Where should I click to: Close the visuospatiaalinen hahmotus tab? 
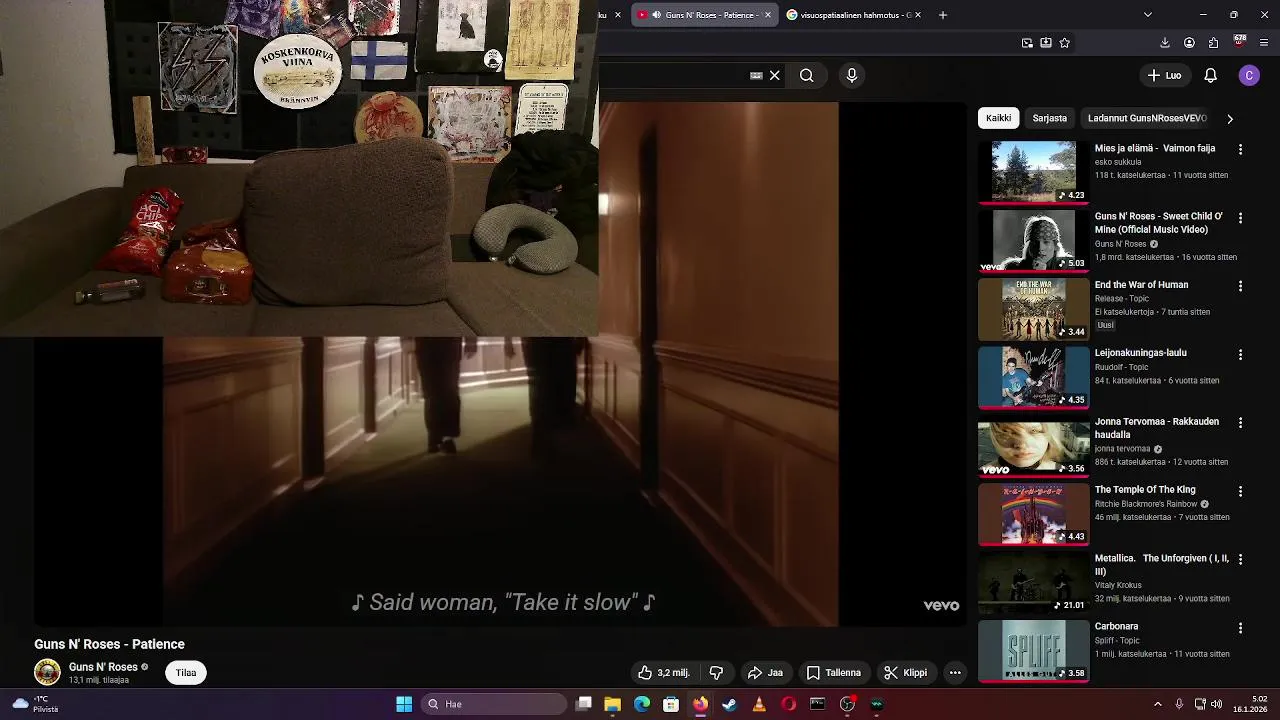pos(918,15)
